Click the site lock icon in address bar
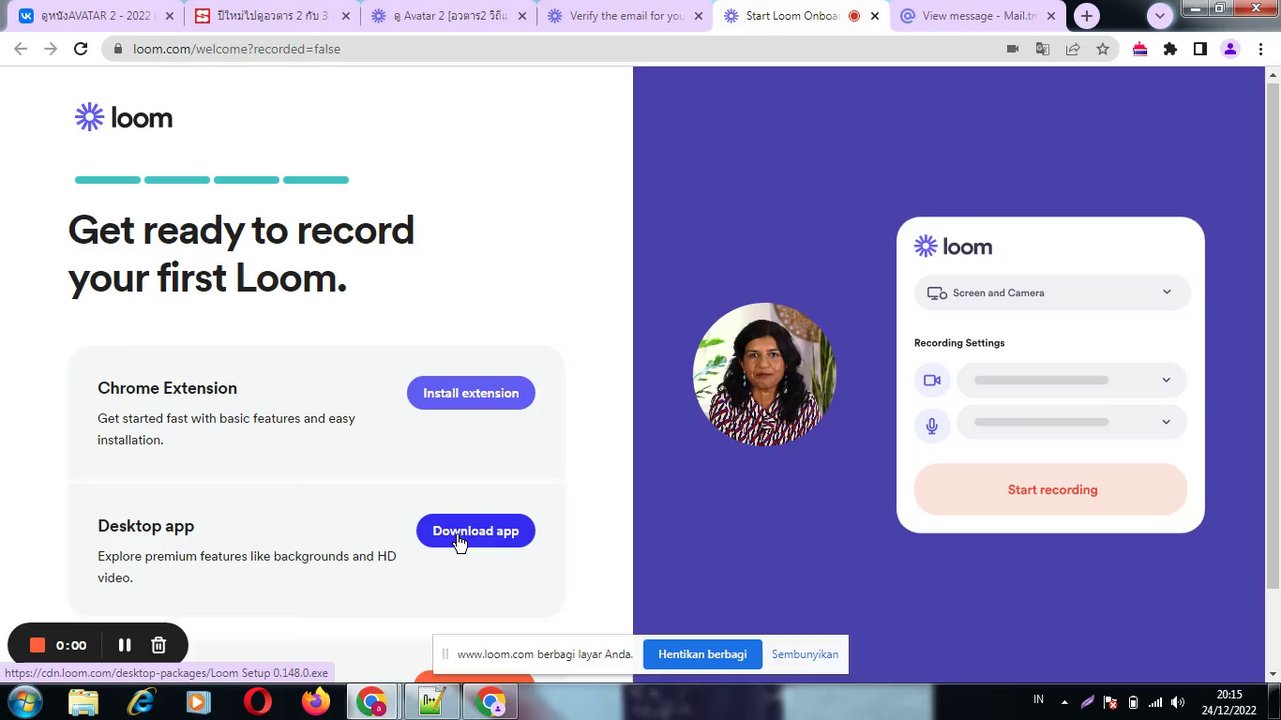Screen dimensions: 1281x720 [x=118, y=48]
